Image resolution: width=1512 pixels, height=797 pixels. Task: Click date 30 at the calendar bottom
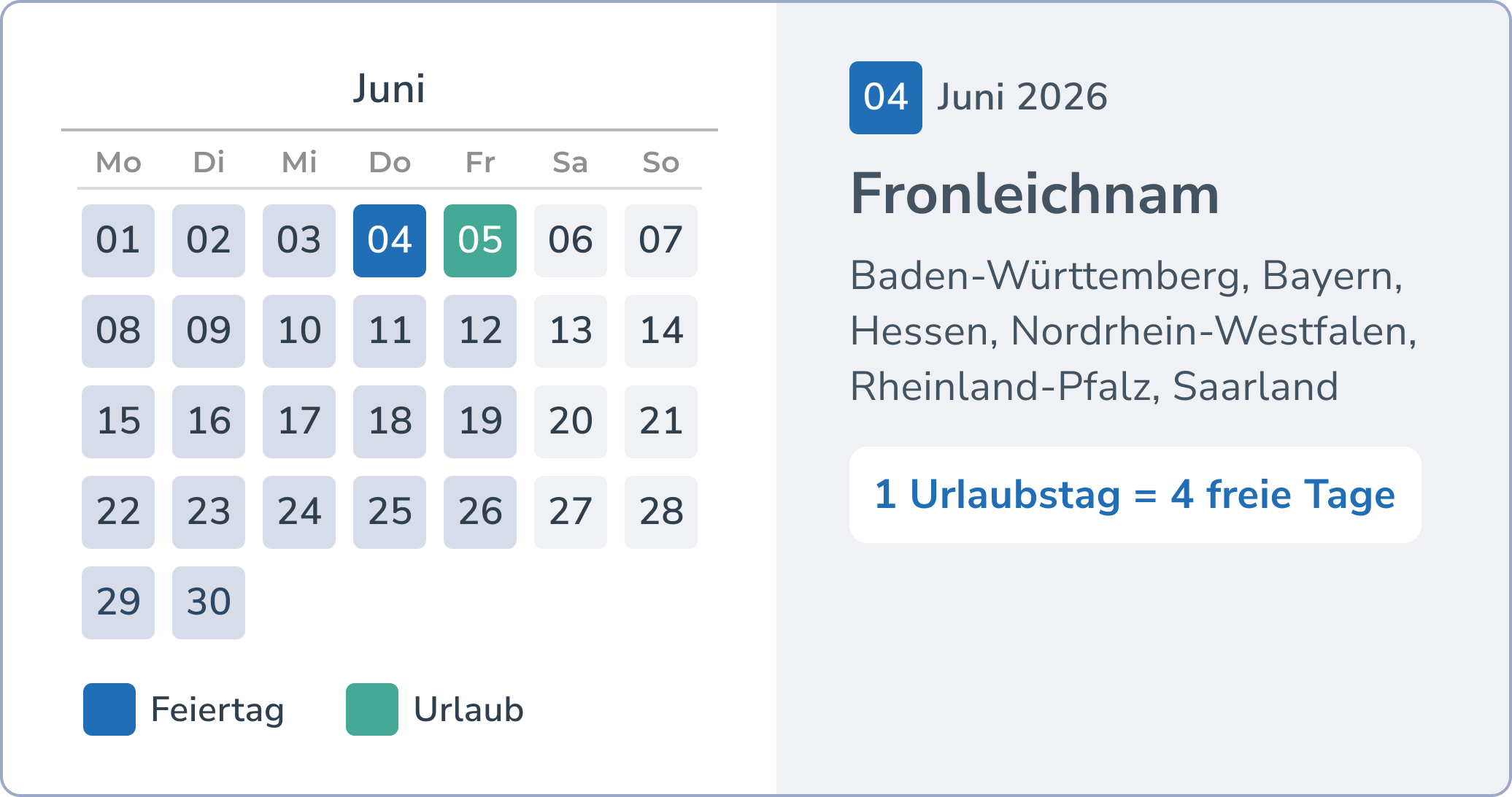point(209,602)
